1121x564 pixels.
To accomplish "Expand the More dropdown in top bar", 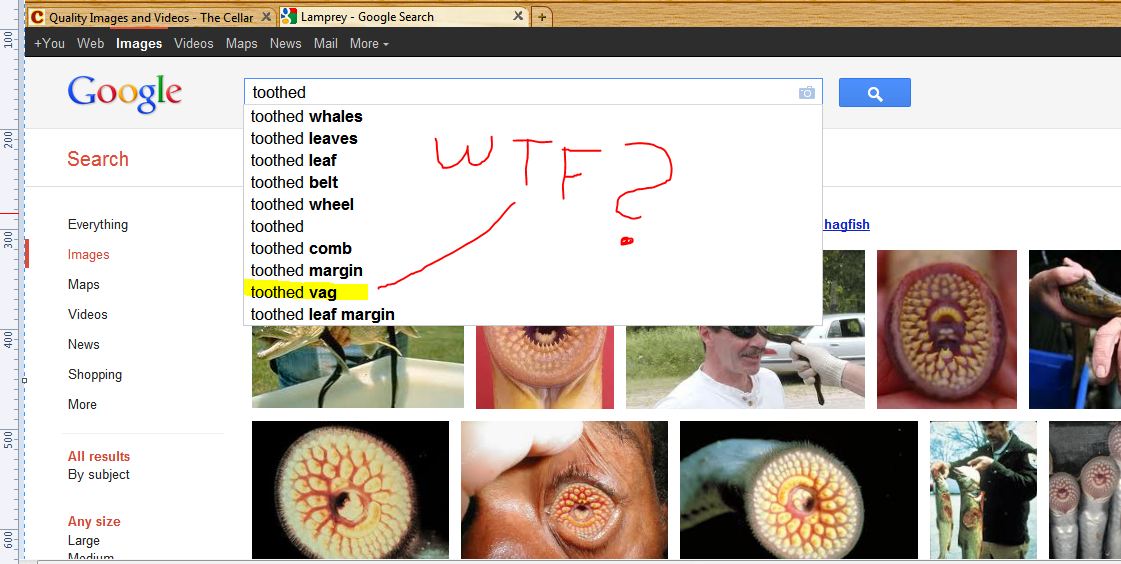I will (x=369, y=43).
